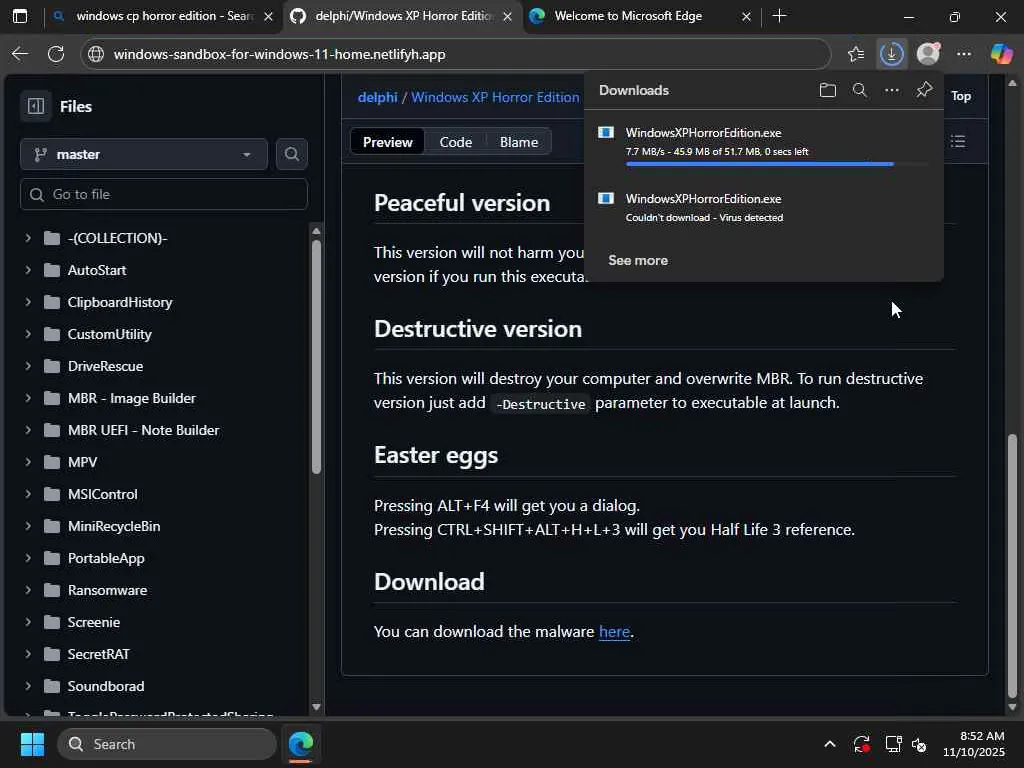Open the Favorites star icon
The height and width of the screenshot is (768, 1024).
[856, 54]
